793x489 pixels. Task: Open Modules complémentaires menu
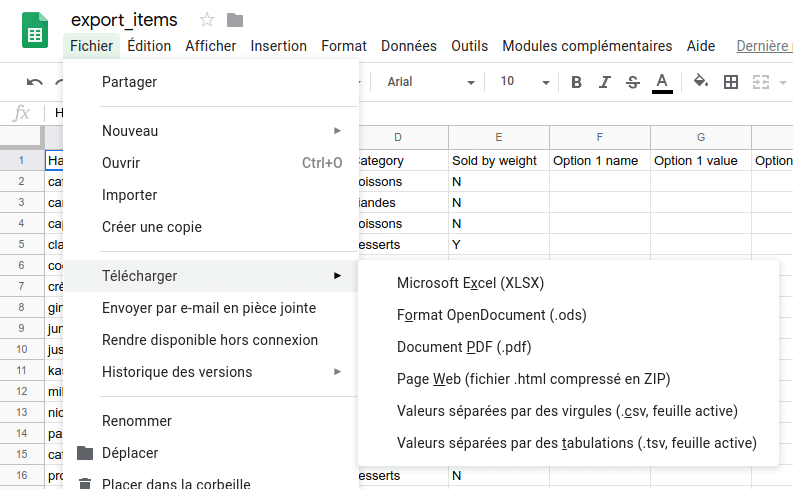587,46
